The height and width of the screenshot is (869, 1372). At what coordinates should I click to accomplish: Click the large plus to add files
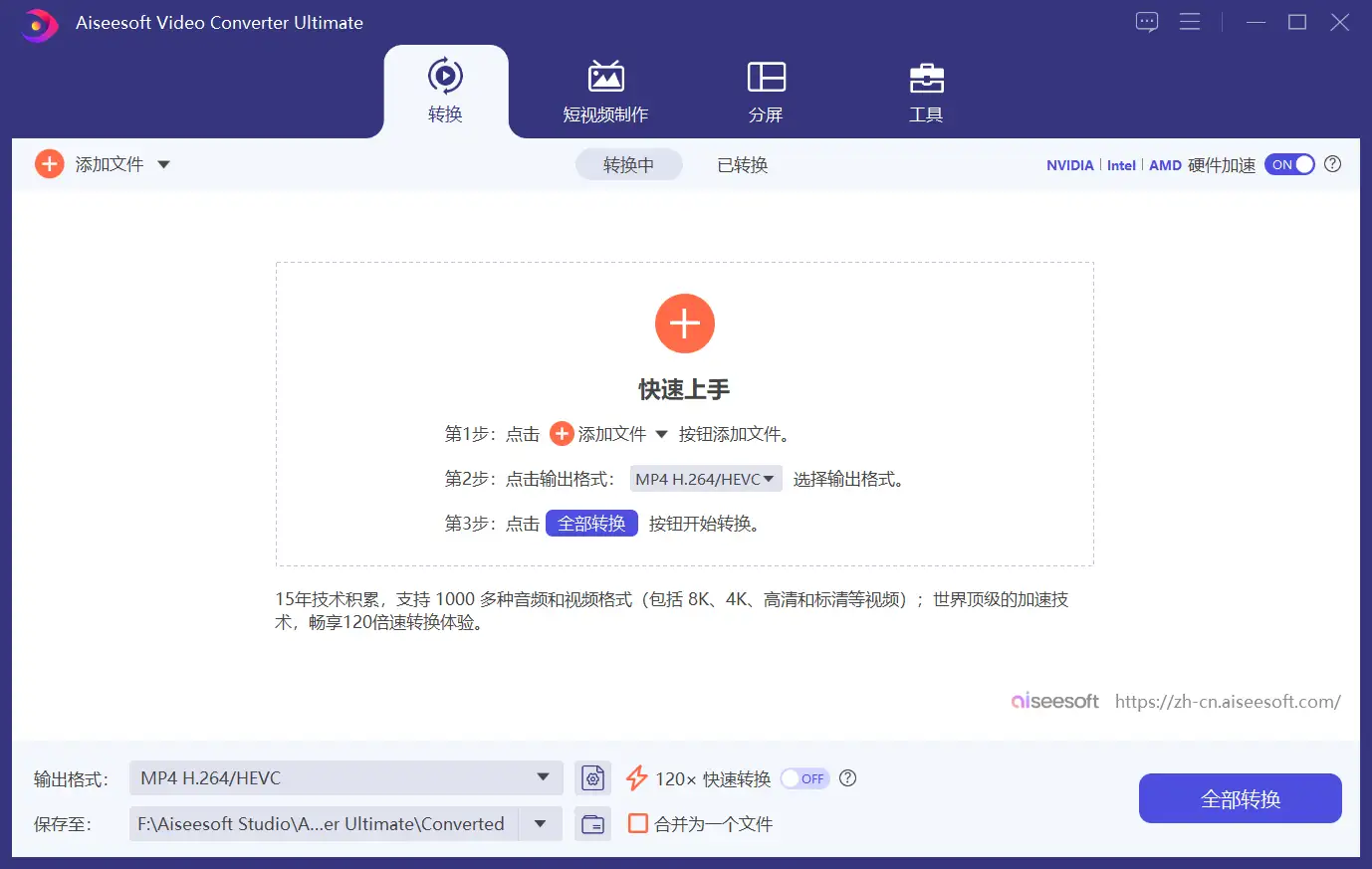pyautogui.click(x=684, y=324)
